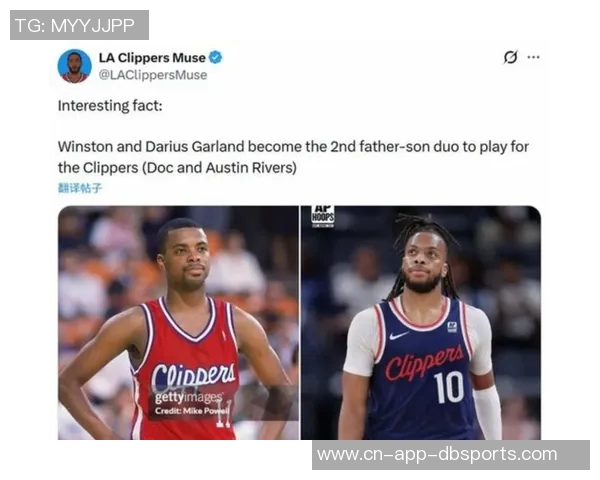Click the Credit: Mike Powell caption
600x480 pixels.
[x=192, y=411]
